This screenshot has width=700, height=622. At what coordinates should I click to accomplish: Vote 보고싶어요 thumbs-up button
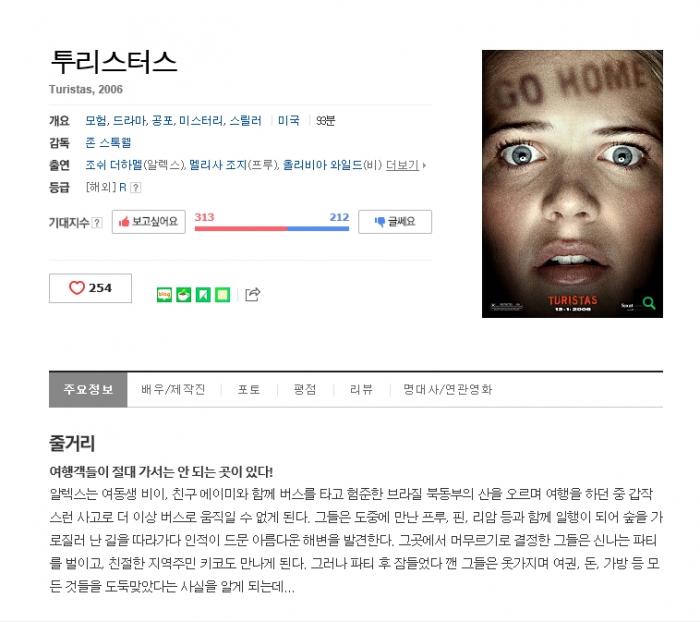(149, 221)
